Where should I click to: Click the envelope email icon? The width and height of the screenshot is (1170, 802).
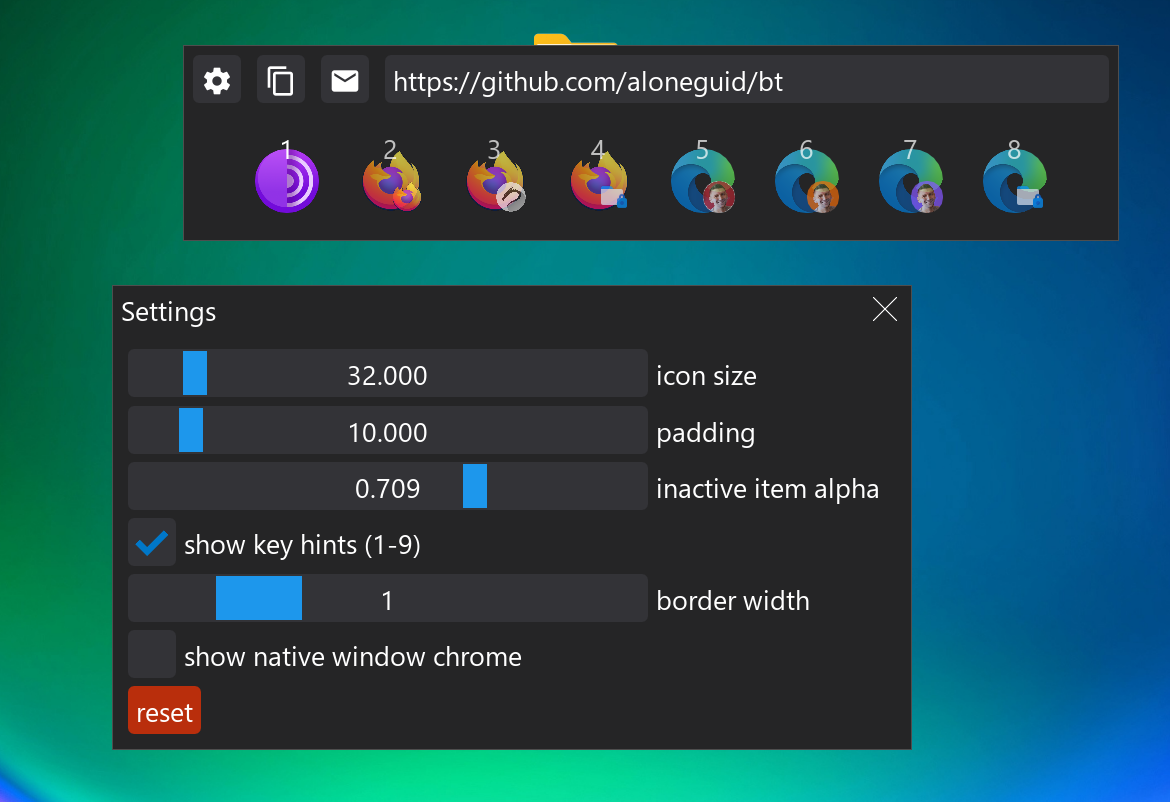(x=345, y=80)
